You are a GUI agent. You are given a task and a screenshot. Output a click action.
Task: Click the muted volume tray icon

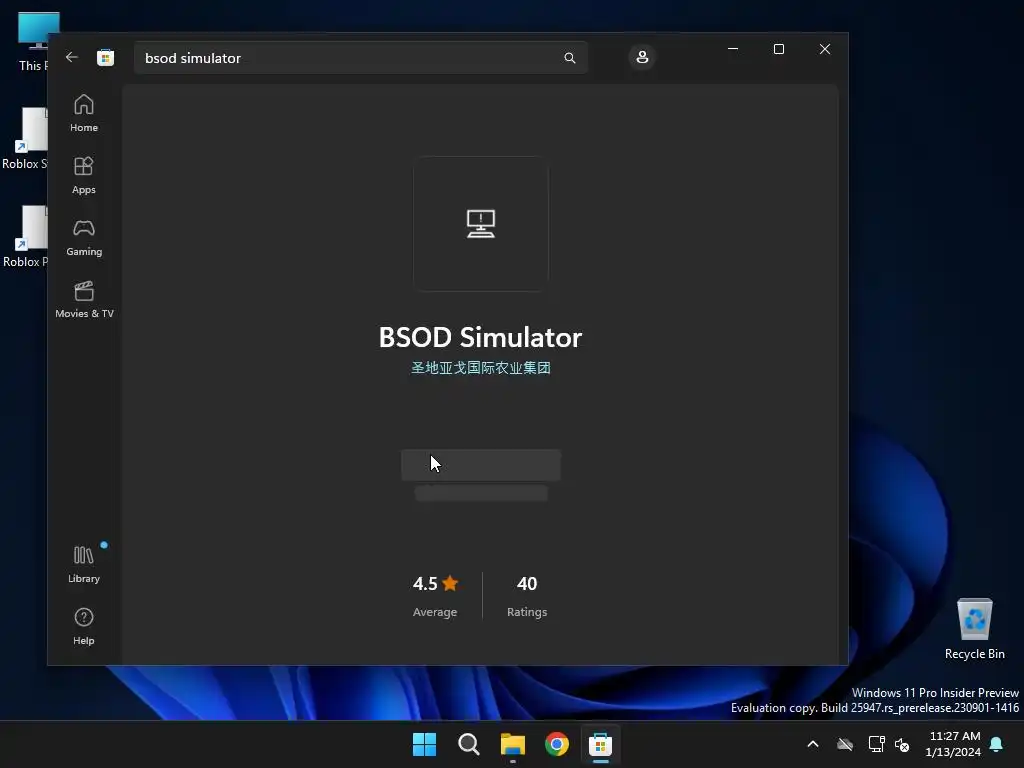902,744
